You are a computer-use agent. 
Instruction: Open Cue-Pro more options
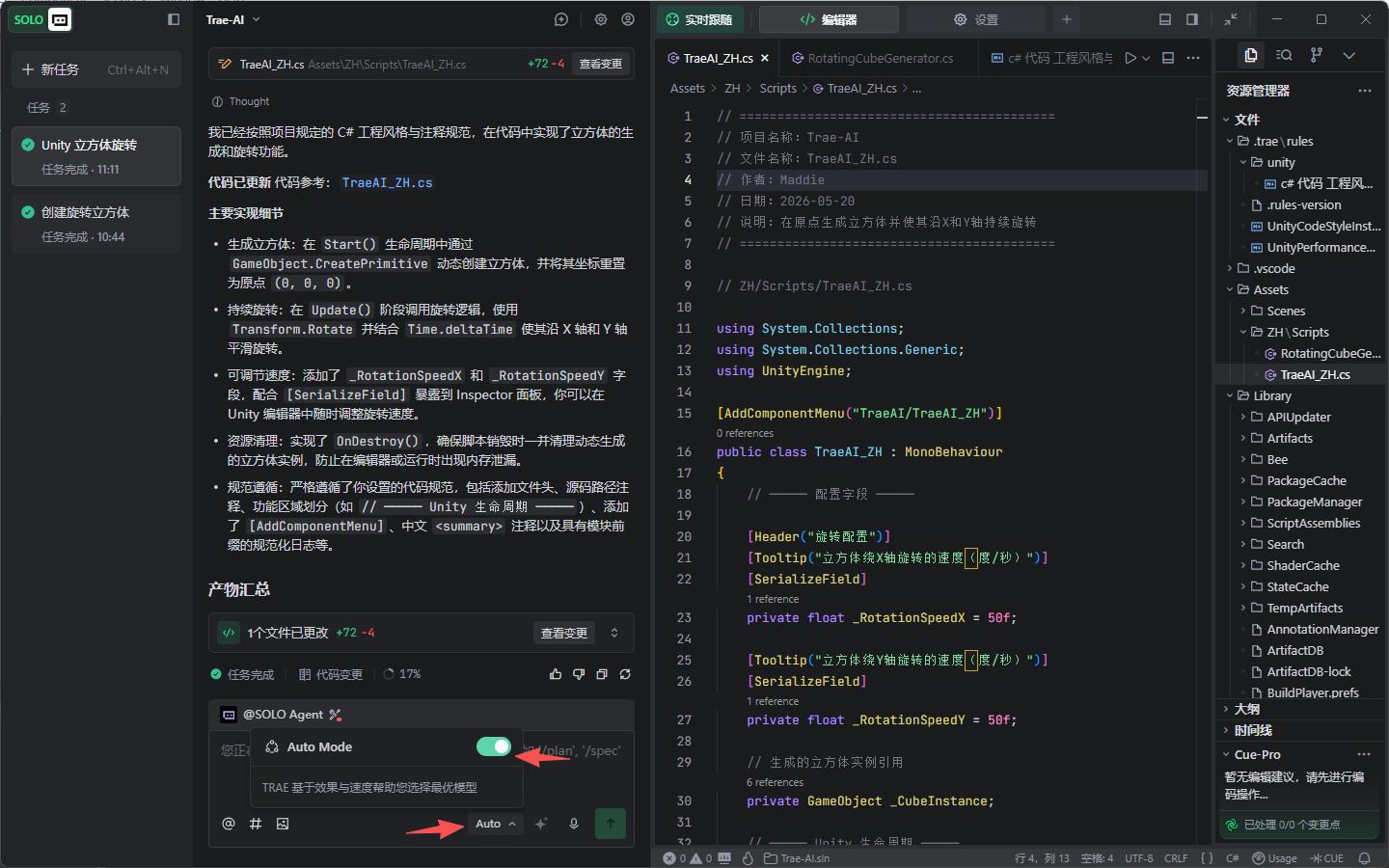(1364, 754)
